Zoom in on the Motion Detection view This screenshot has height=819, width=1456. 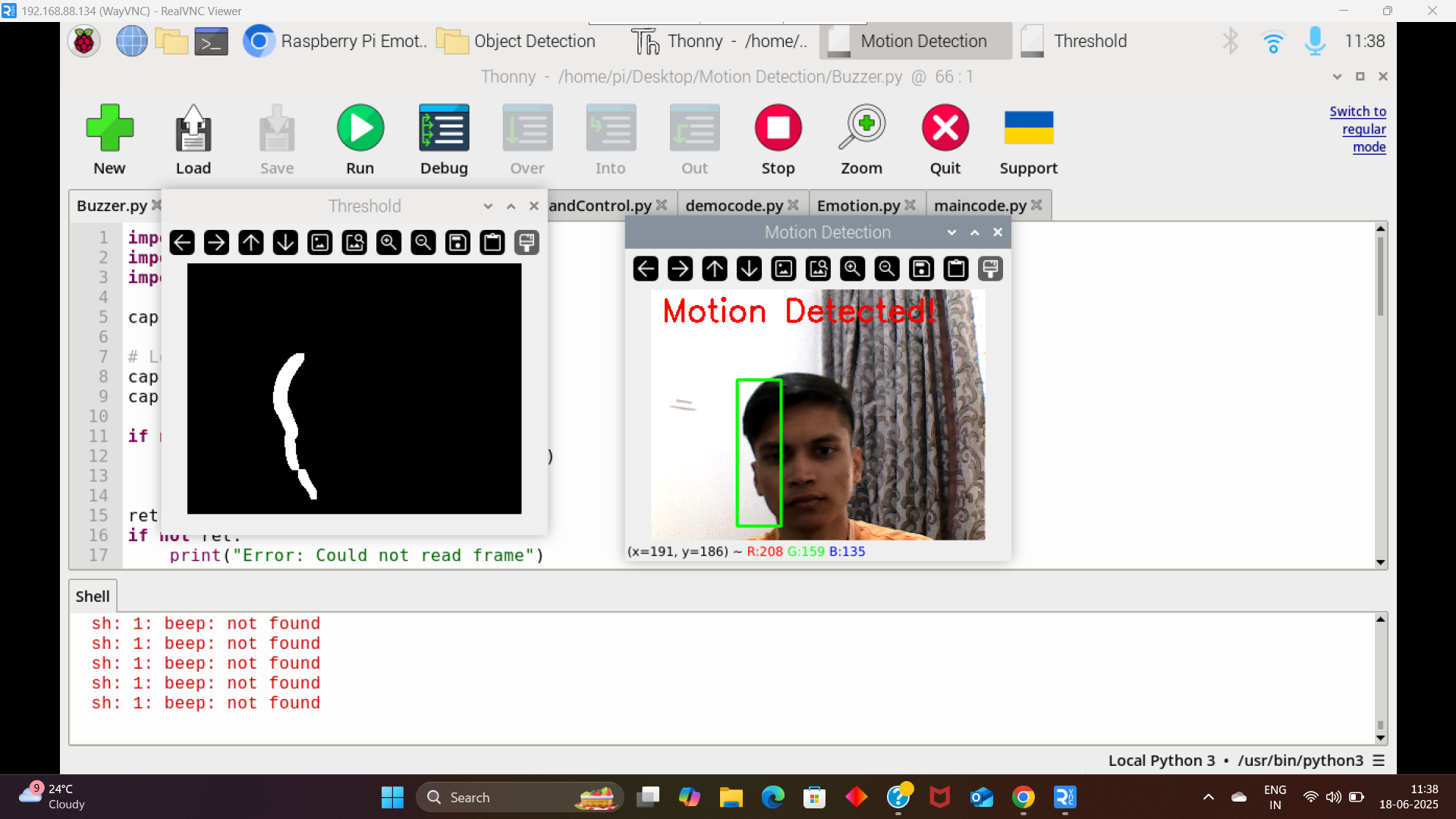tap(852, 268)
